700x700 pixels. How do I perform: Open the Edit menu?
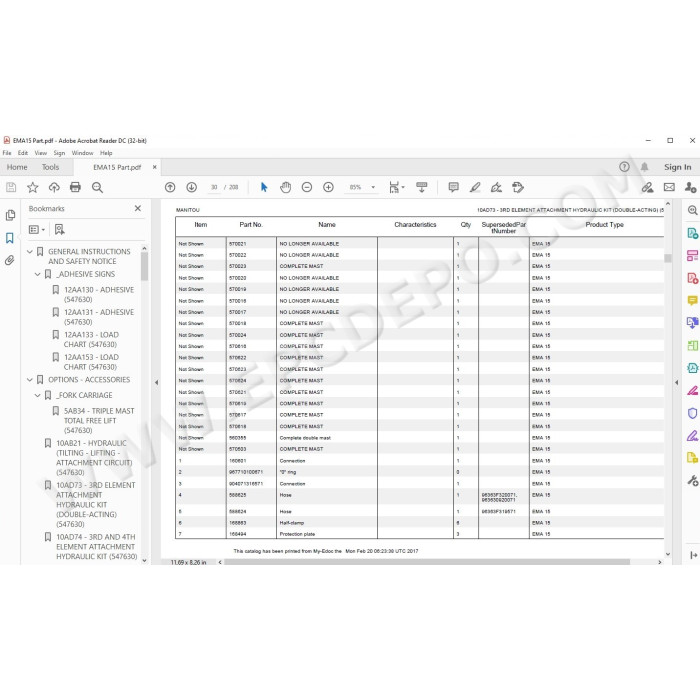tap(23, 153)
